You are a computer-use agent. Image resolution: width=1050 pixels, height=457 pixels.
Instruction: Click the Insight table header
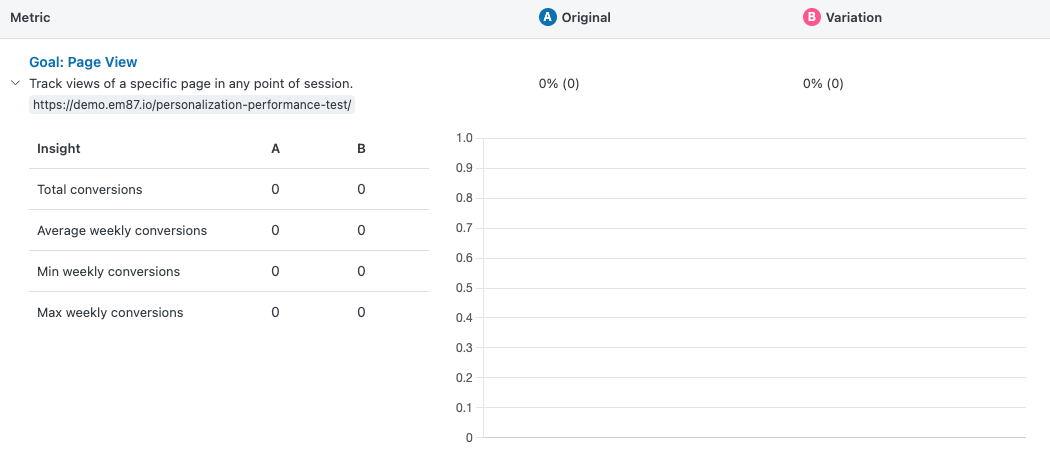click(59, 148)
